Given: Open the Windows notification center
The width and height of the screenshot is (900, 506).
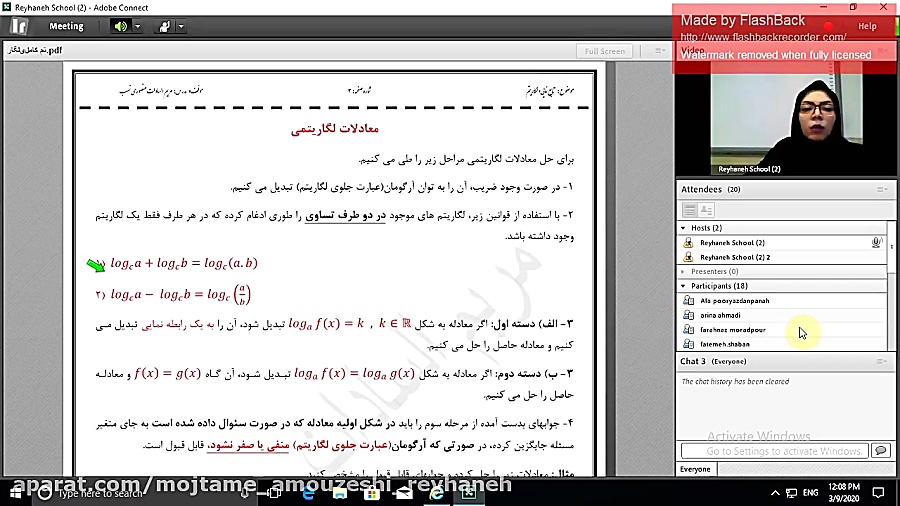Looking at the screenshot, I should click(879, 492).
